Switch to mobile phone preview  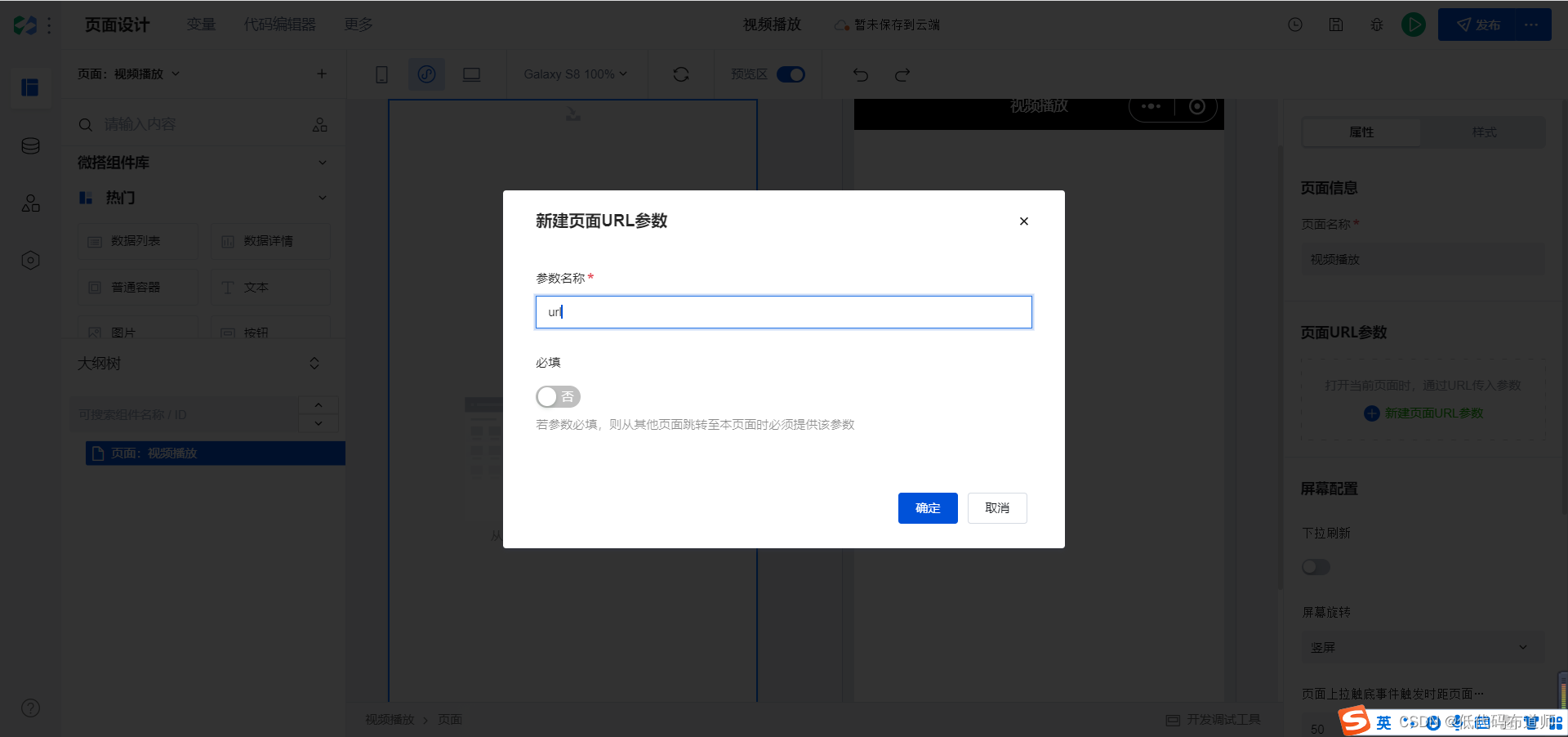[381, 74]
